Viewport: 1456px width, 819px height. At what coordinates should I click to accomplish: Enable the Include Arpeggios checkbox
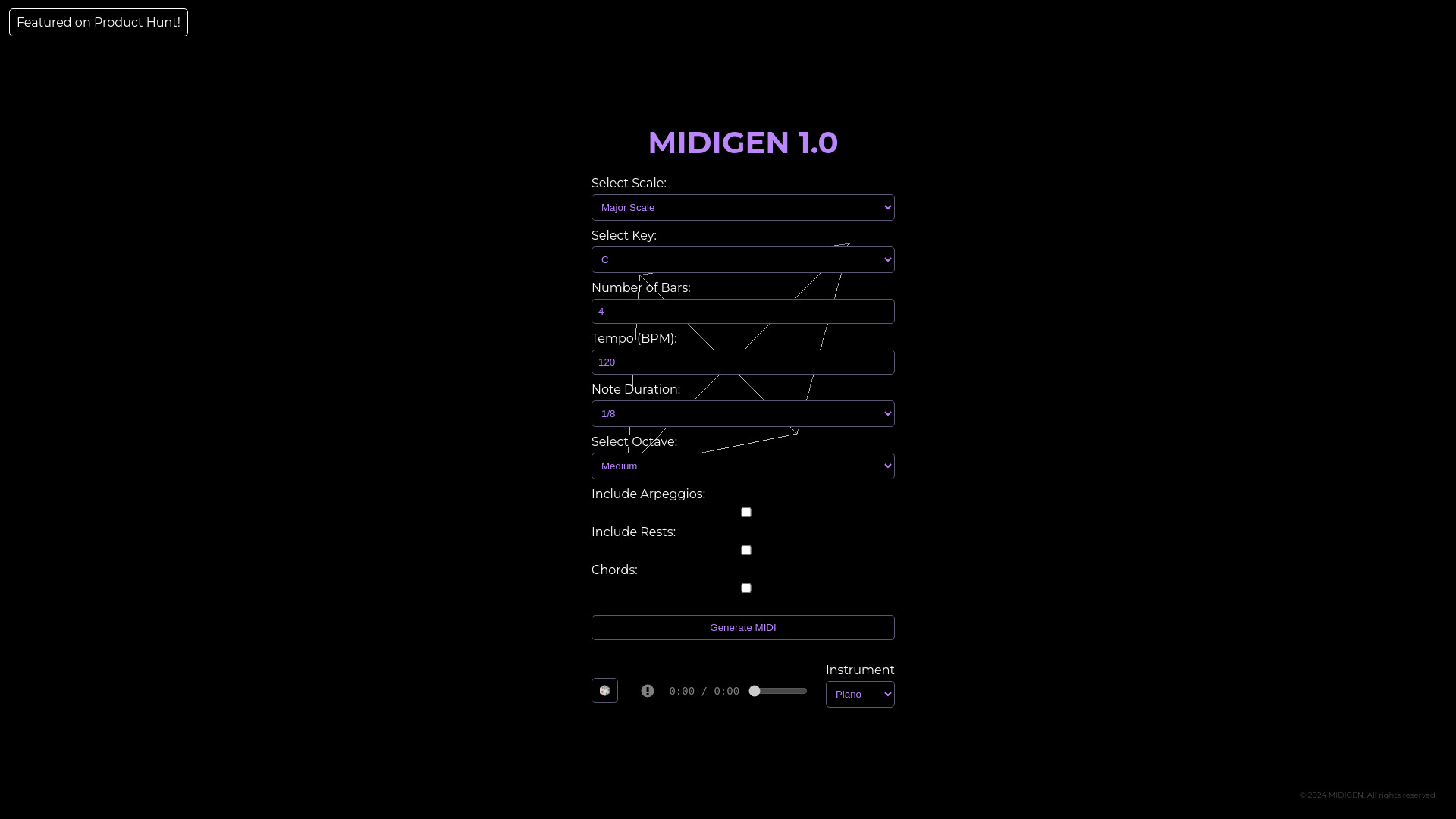745,512
